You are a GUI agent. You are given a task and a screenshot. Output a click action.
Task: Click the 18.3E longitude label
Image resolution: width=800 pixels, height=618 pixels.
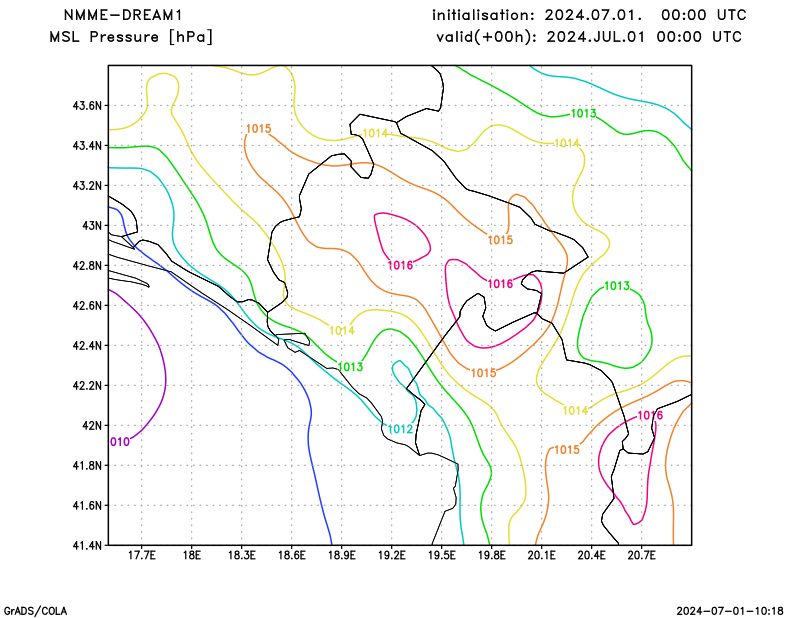point(242,555)
